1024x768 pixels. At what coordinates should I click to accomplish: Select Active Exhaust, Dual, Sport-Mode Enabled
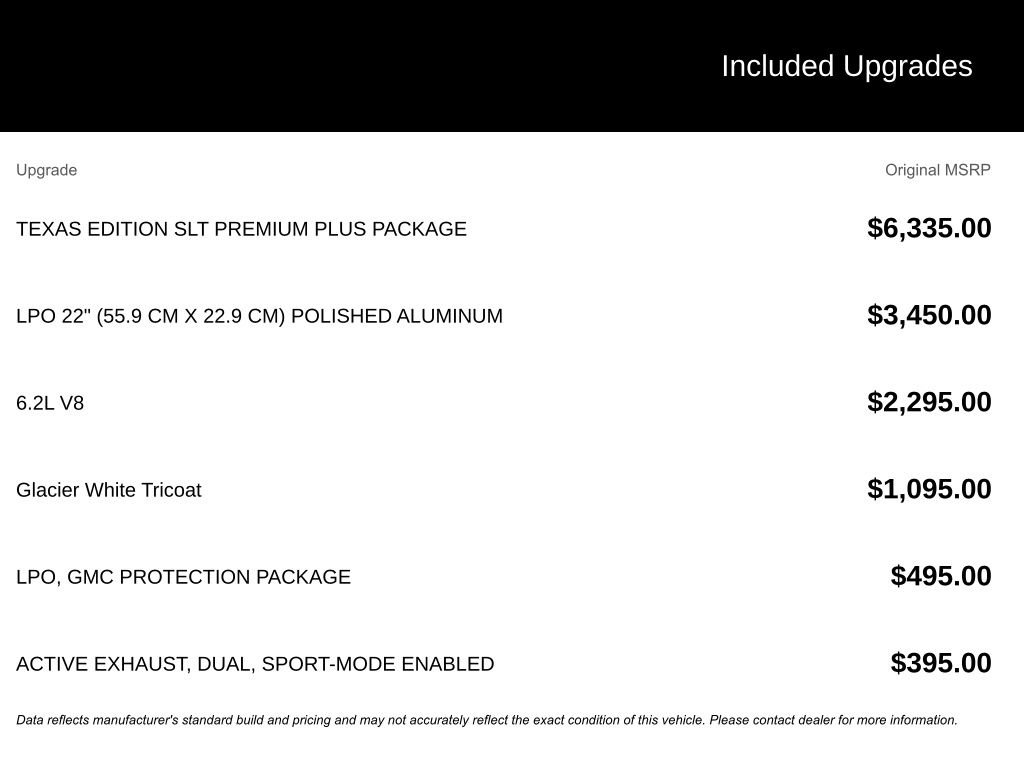click(255, 664)
